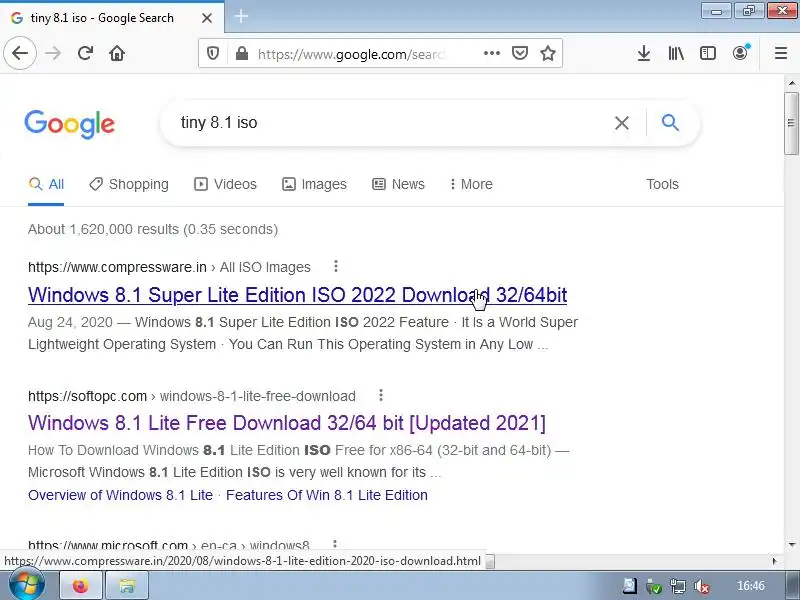Click the softopc.com result URL
This screenshot has width=800, height=600.
[x=192, y=396]
